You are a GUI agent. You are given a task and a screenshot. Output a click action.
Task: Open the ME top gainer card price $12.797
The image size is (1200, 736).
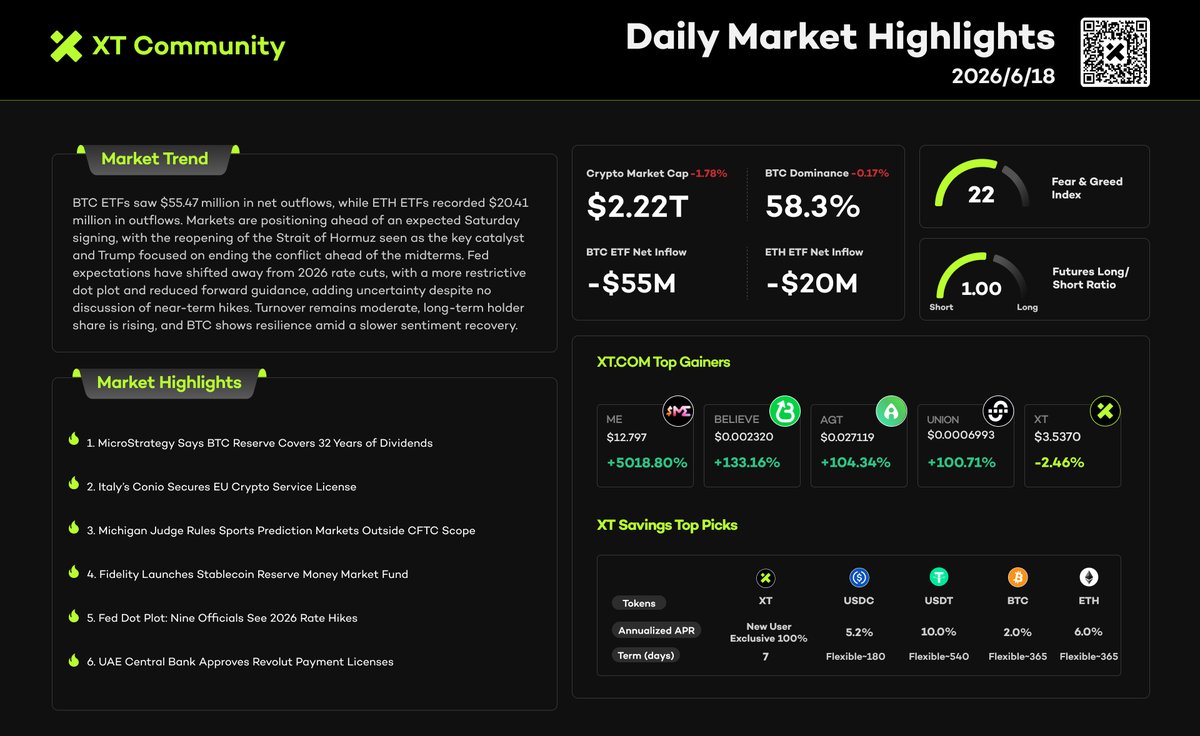click(x=627, y=437)
